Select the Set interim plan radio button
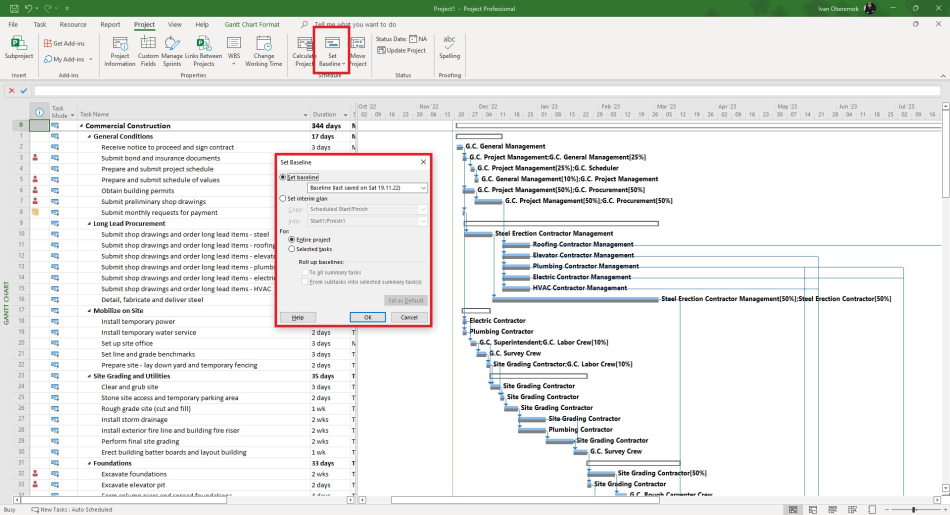This screenshot has height=515, width=950. coord(283,198)
